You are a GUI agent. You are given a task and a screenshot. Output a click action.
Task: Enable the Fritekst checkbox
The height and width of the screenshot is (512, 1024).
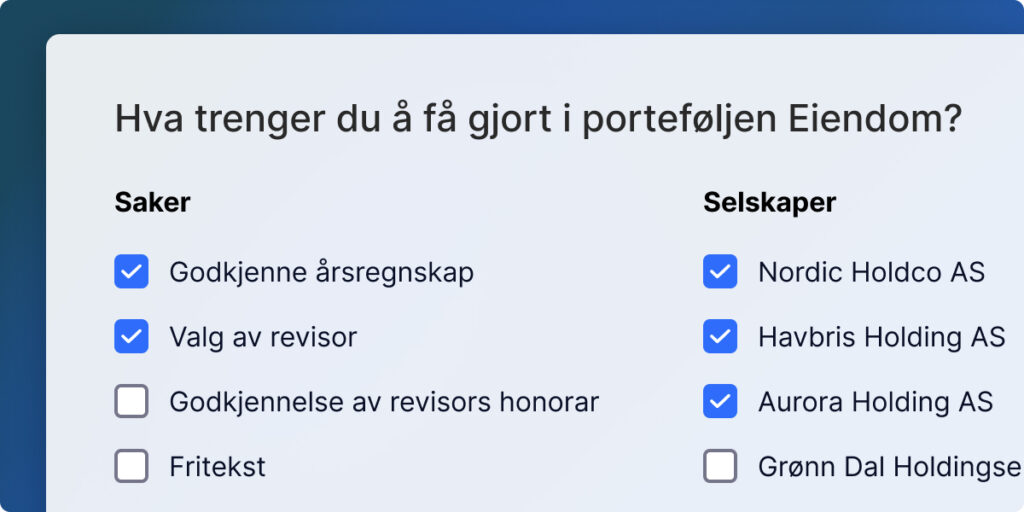tap(131, 466)
